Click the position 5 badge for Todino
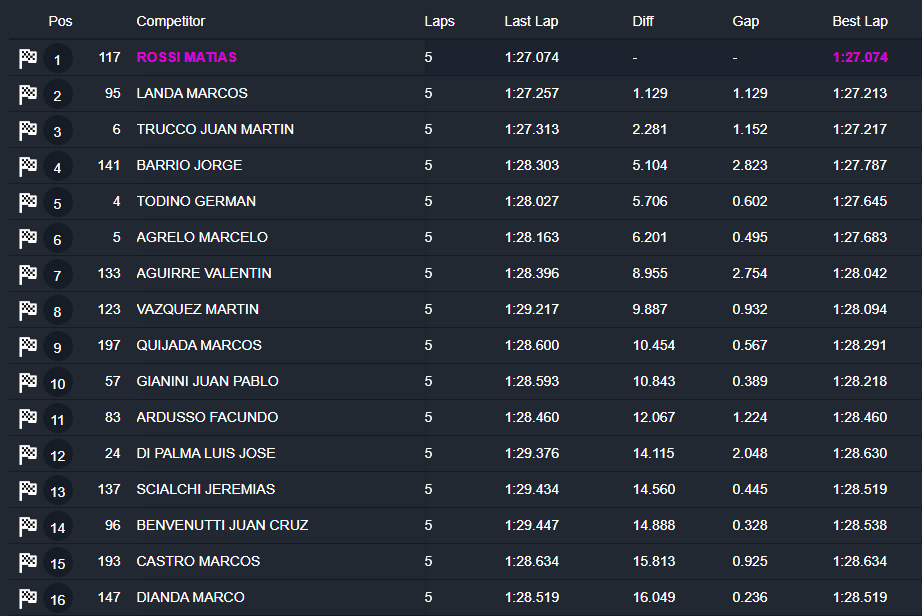The width and height of the screenshot is (922, 616). point(57,203)
